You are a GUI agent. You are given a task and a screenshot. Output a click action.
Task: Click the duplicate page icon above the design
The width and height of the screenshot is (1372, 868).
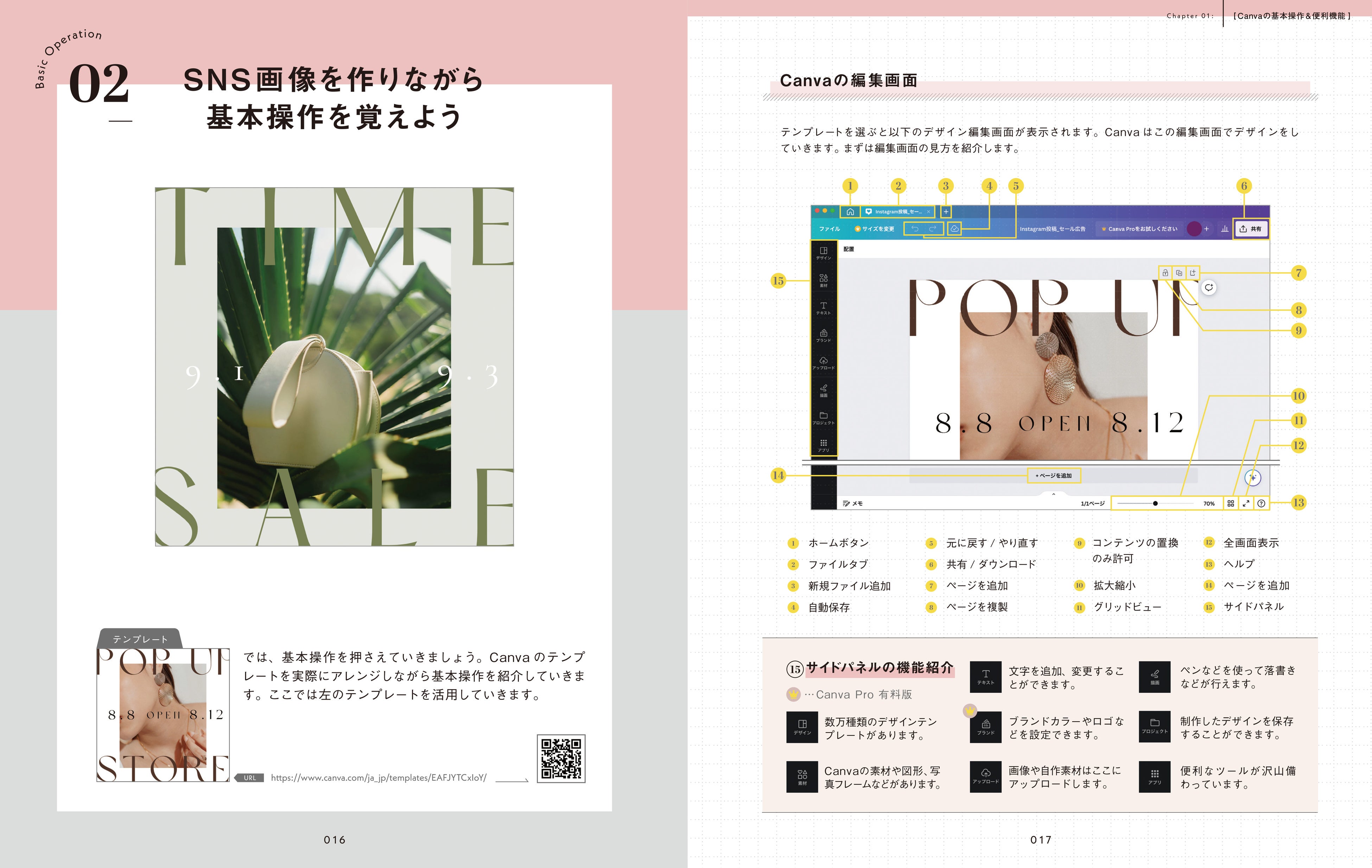coord(1180,273)
